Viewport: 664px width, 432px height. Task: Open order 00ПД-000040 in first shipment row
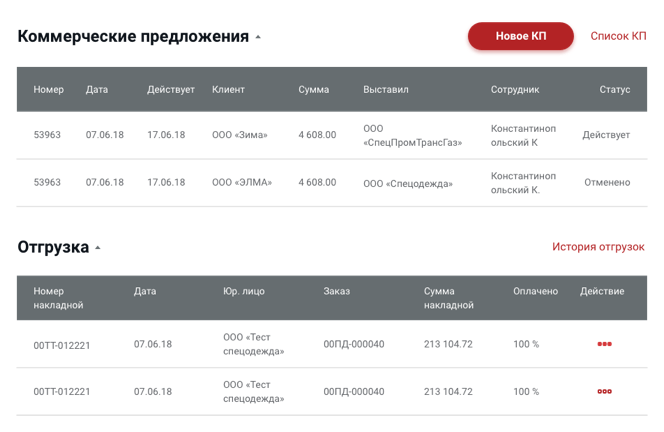coord(354,344)
